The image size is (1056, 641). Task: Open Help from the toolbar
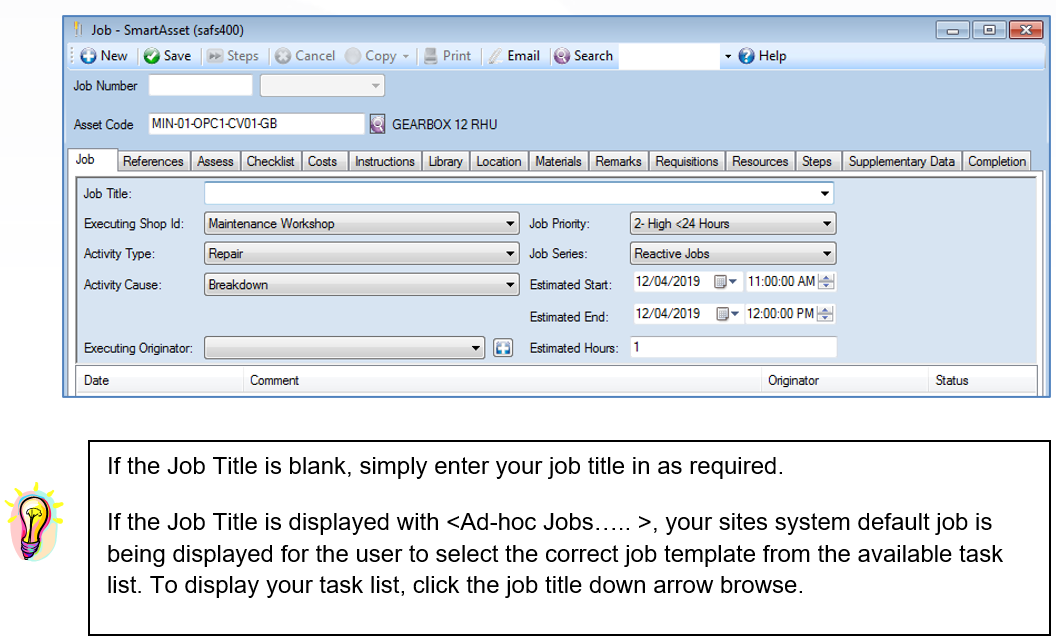point(746,56)
